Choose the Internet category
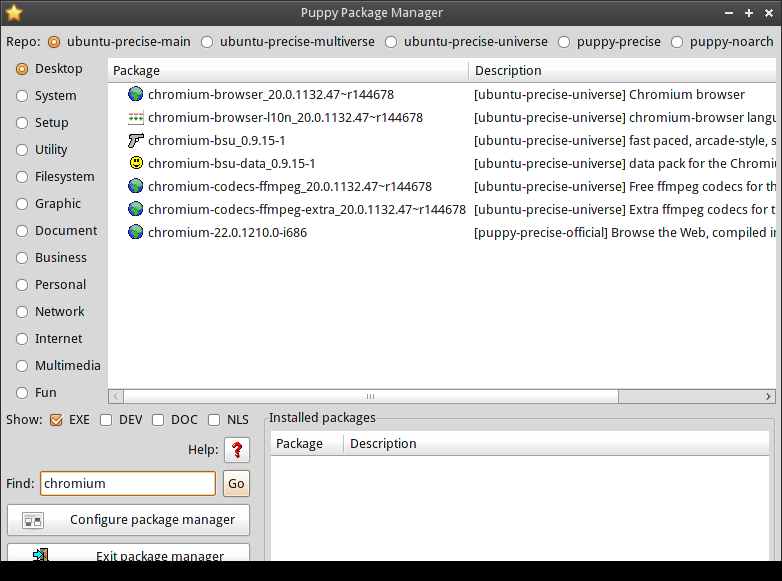Viewport: 782px width, 581px height. coord(22,339)
